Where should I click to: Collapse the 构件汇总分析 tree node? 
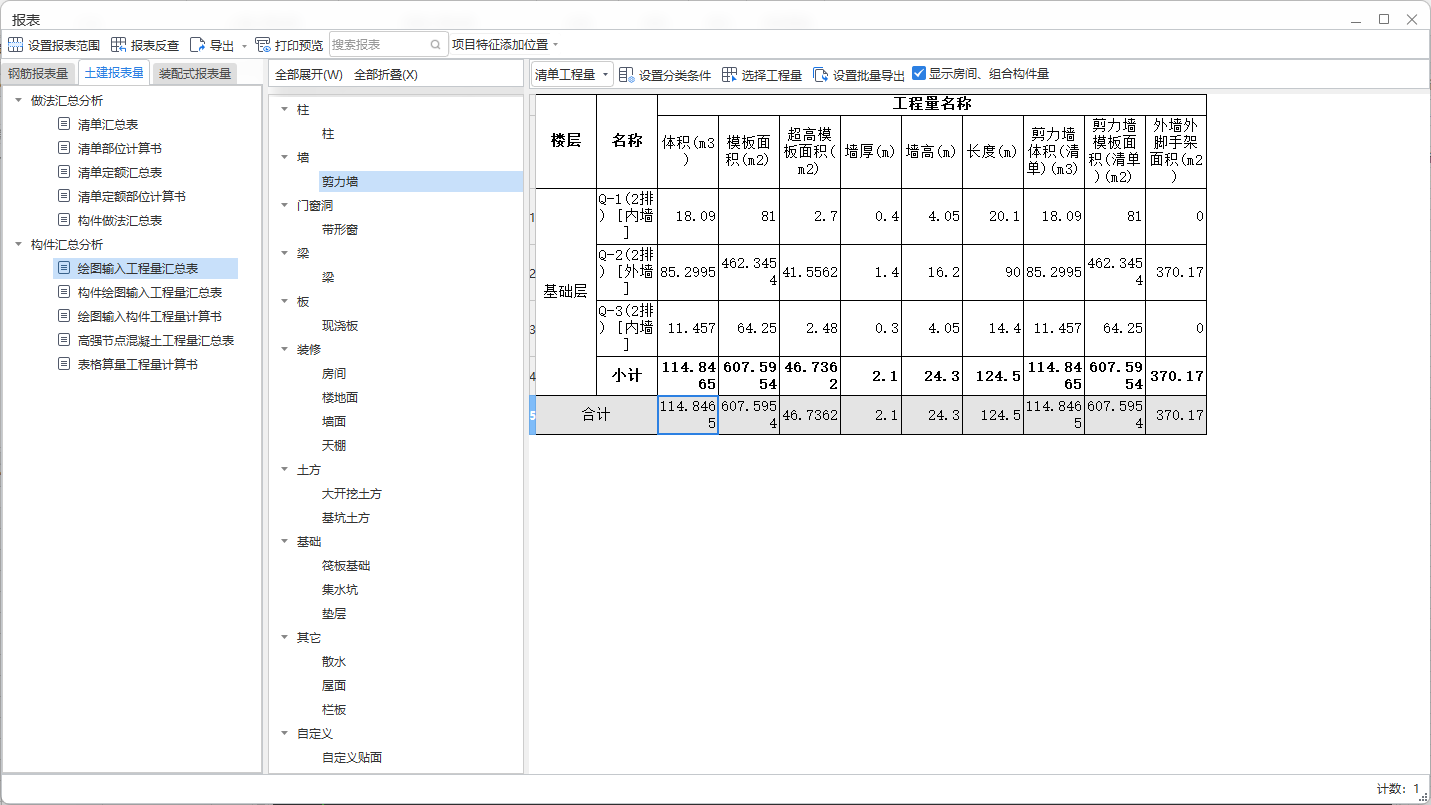click(19, 245)
